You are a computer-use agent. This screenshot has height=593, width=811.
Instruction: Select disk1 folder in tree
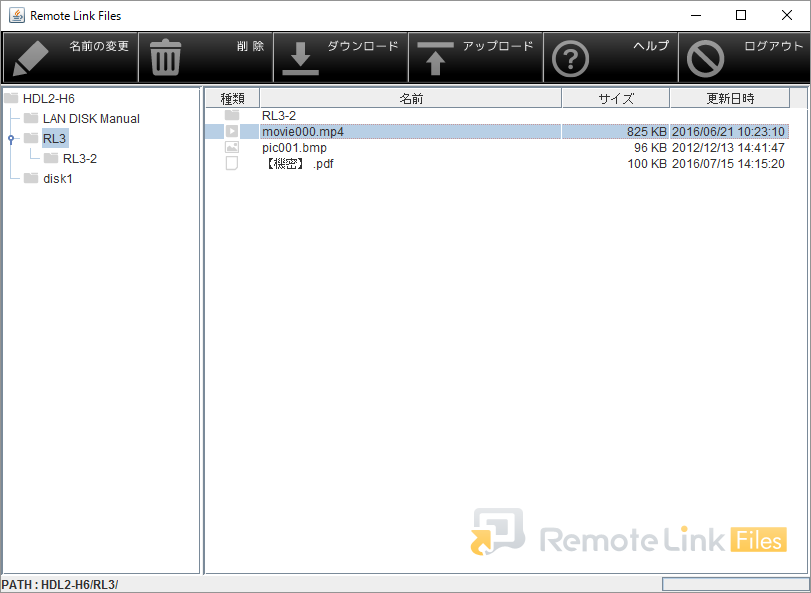[57, 179]
